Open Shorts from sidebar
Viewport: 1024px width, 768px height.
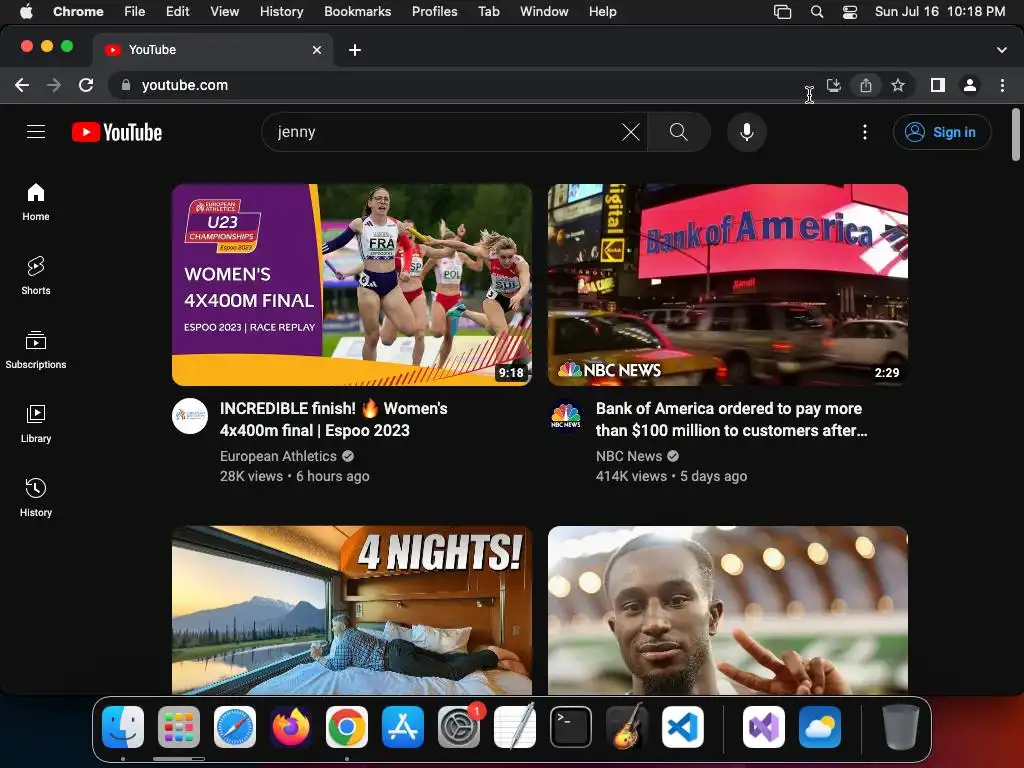pos(36,276)
